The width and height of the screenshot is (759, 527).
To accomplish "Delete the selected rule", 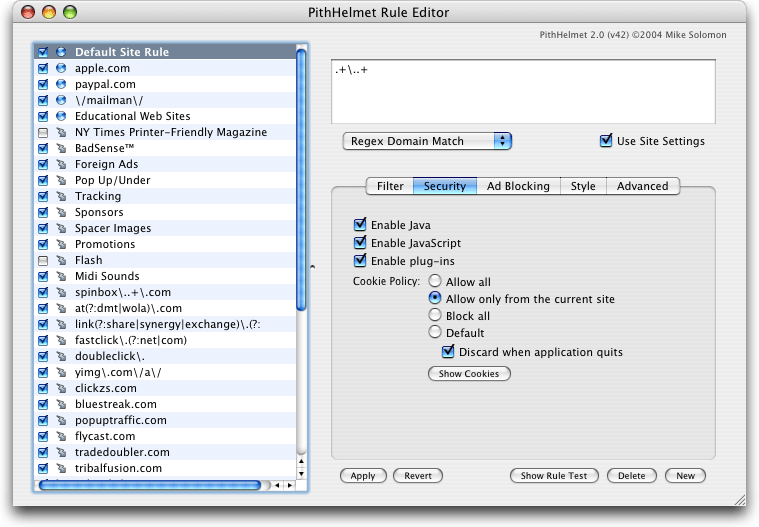I will (631, 476).
